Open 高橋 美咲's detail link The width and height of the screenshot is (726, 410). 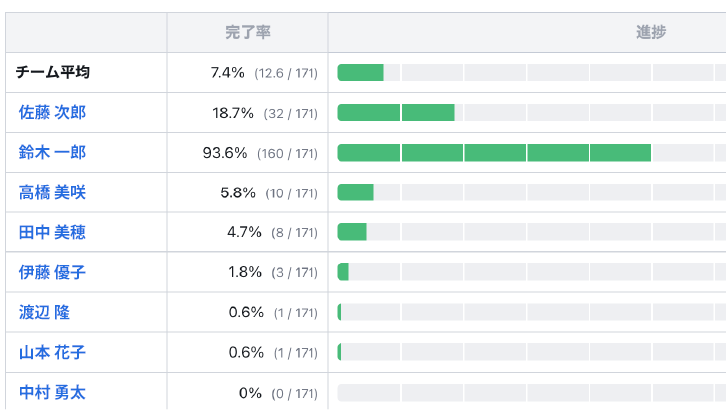coord(52,193)
